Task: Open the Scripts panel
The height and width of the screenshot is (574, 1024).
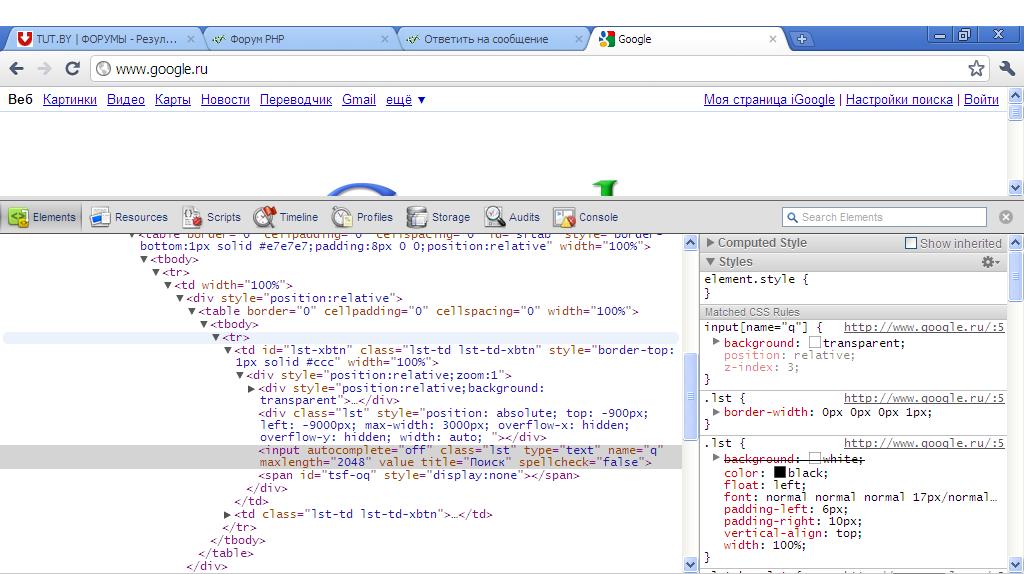Action: tap(211, 217)
